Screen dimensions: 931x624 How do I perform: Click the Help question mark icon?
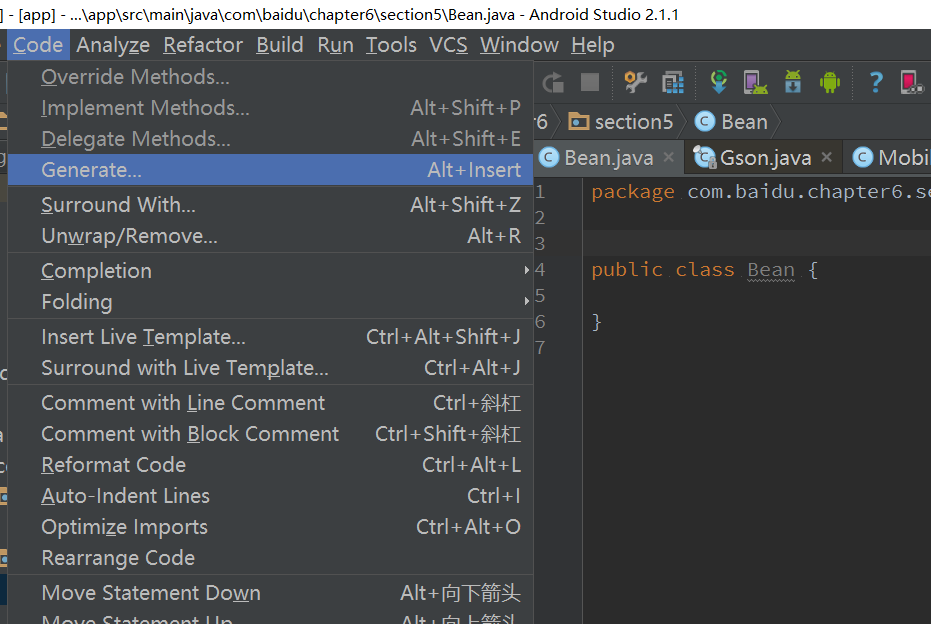pos(876,82)
